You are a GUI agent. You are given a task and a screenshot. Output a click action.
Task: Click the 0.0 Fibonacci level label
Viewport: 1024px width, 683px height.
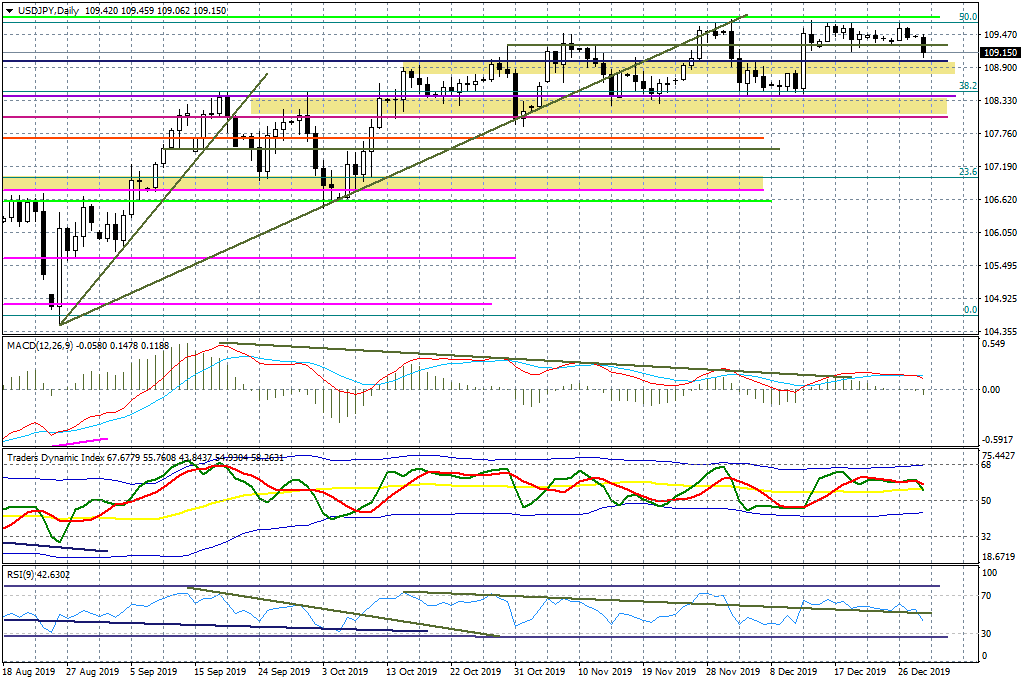pos(969,310)
